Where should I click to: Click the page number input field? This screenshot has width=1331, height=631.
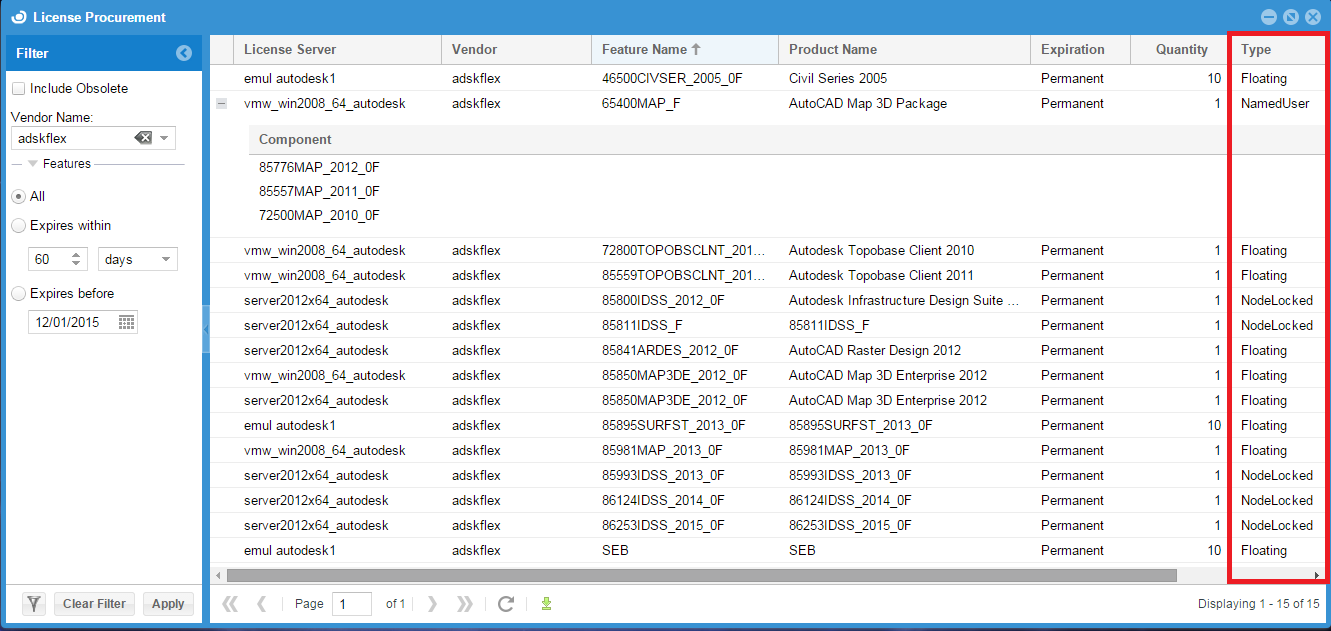point(351,603)
